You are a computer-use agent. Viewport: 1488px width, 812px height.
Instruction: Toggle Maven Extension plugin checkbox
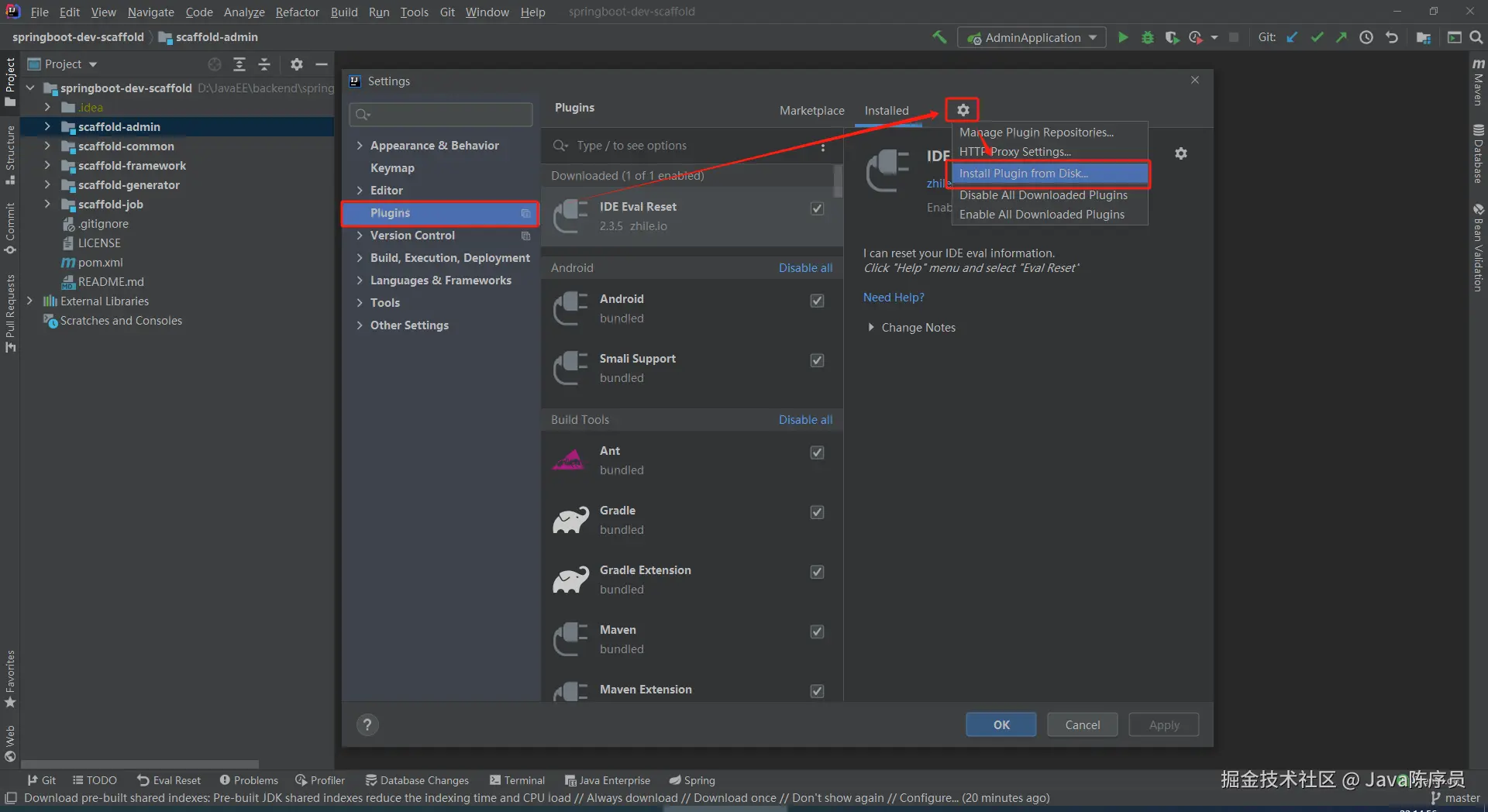coord(817,691)
